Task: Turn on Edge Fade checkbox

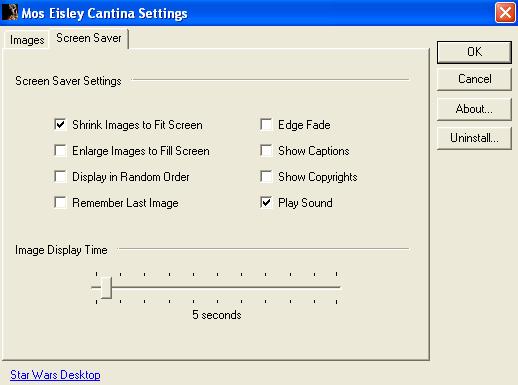Action: 266,125
